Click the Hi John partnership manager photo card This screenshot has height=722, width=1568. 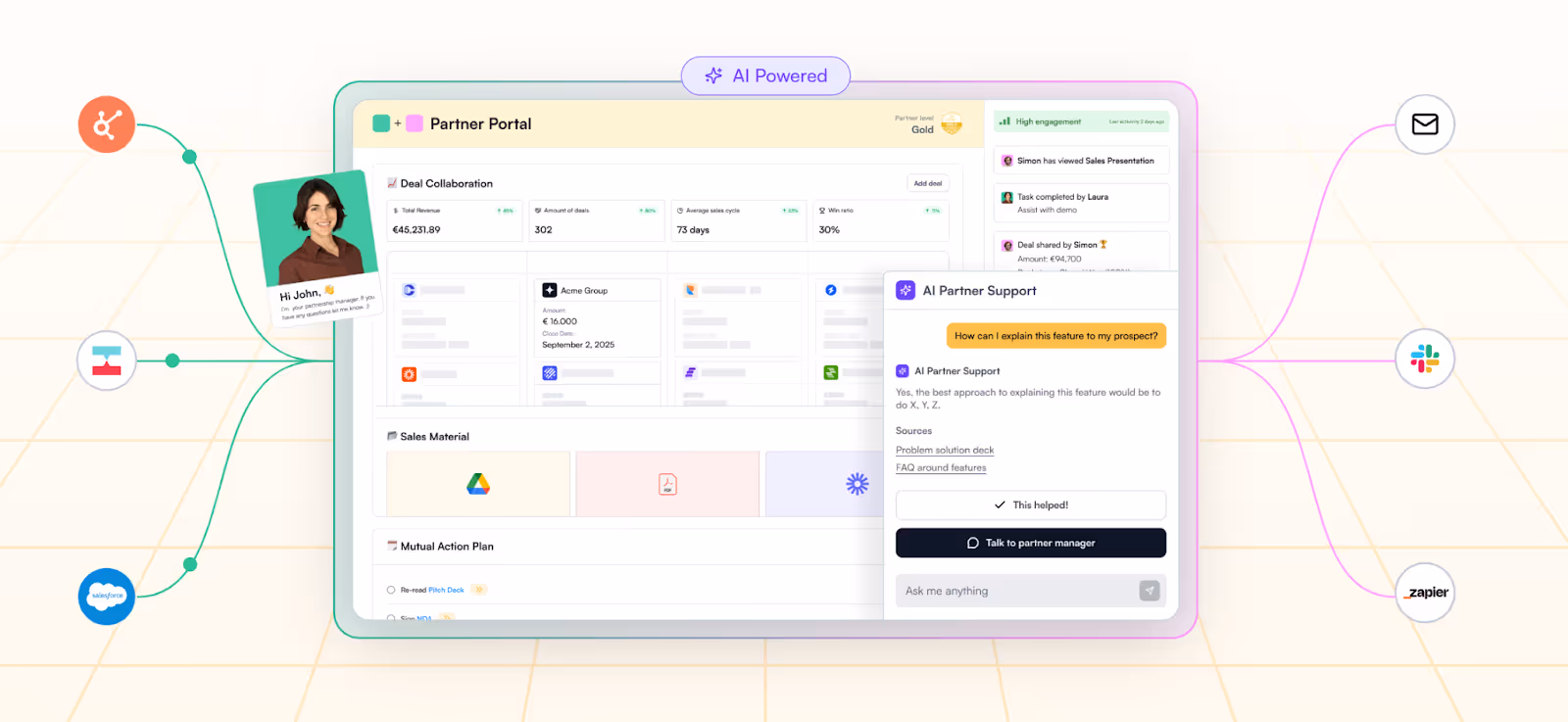coord(318,248)
